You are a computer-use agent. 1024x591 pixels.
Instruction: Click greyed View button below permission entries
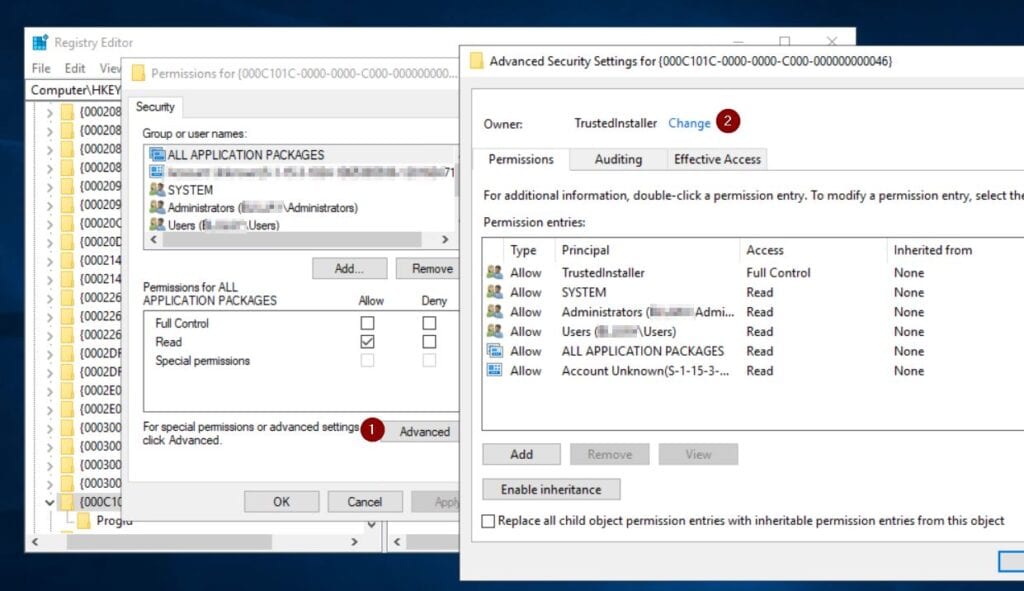pos(698,454)
